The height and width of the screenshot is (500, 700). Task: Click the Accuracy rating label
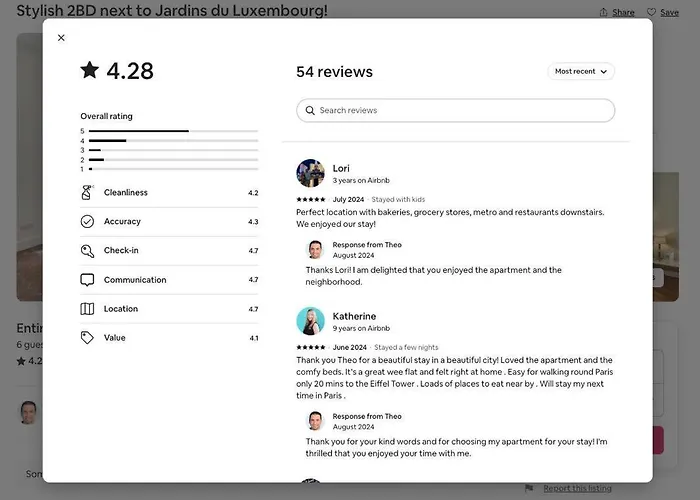coord(122,221)
